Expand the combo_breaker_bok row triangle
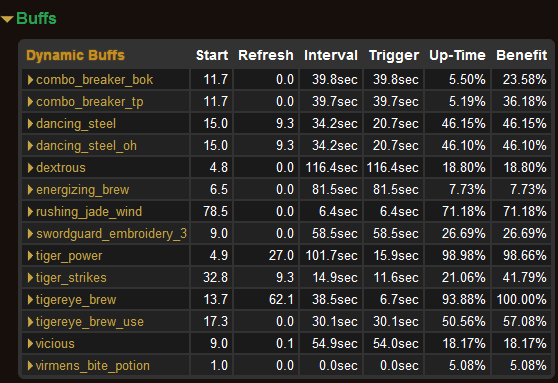558x383 pixels. pos(31,80)
